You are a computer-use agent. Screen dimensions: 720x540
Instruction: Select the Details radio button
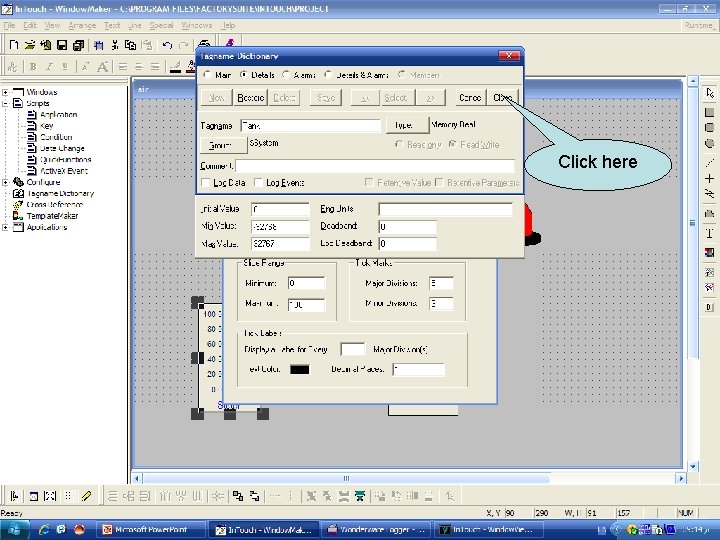244,75
